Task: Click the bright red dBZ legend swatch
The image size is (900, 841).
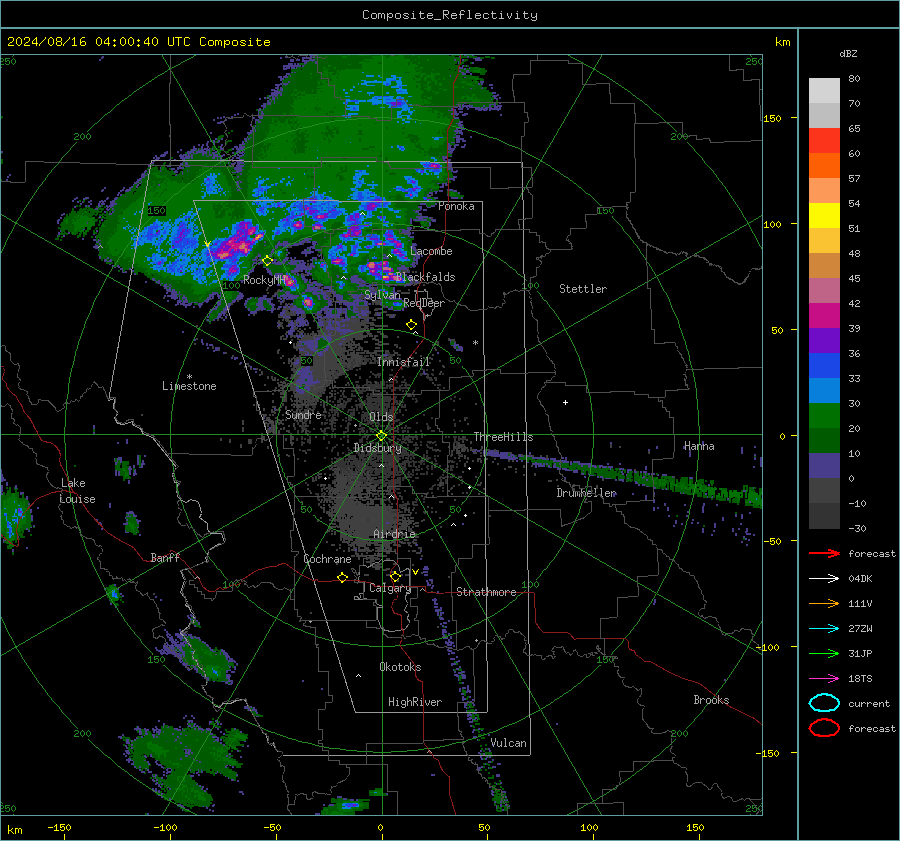Action: coord(824,141)
